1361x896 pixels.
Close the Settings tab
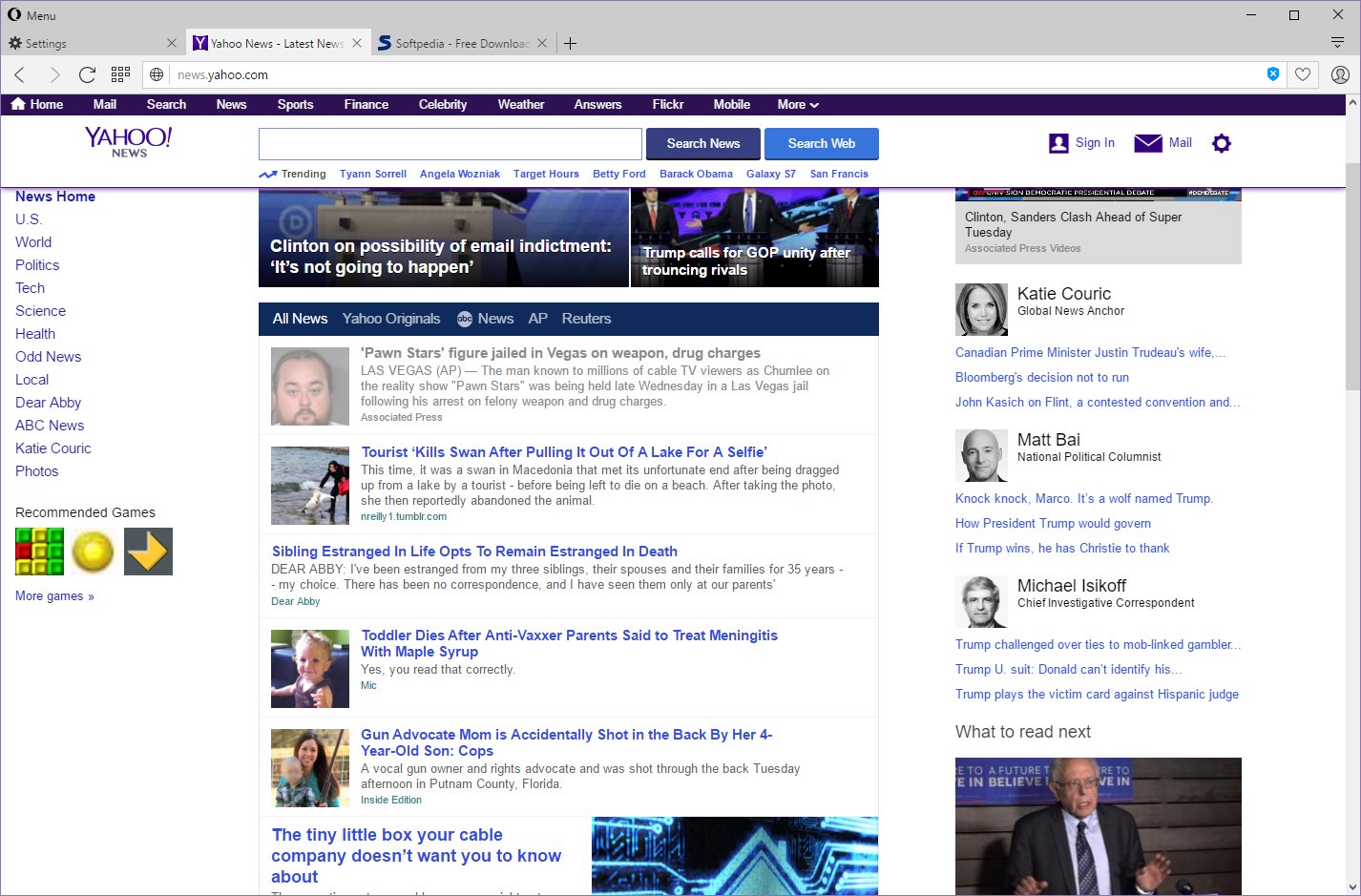coord(172,43)
